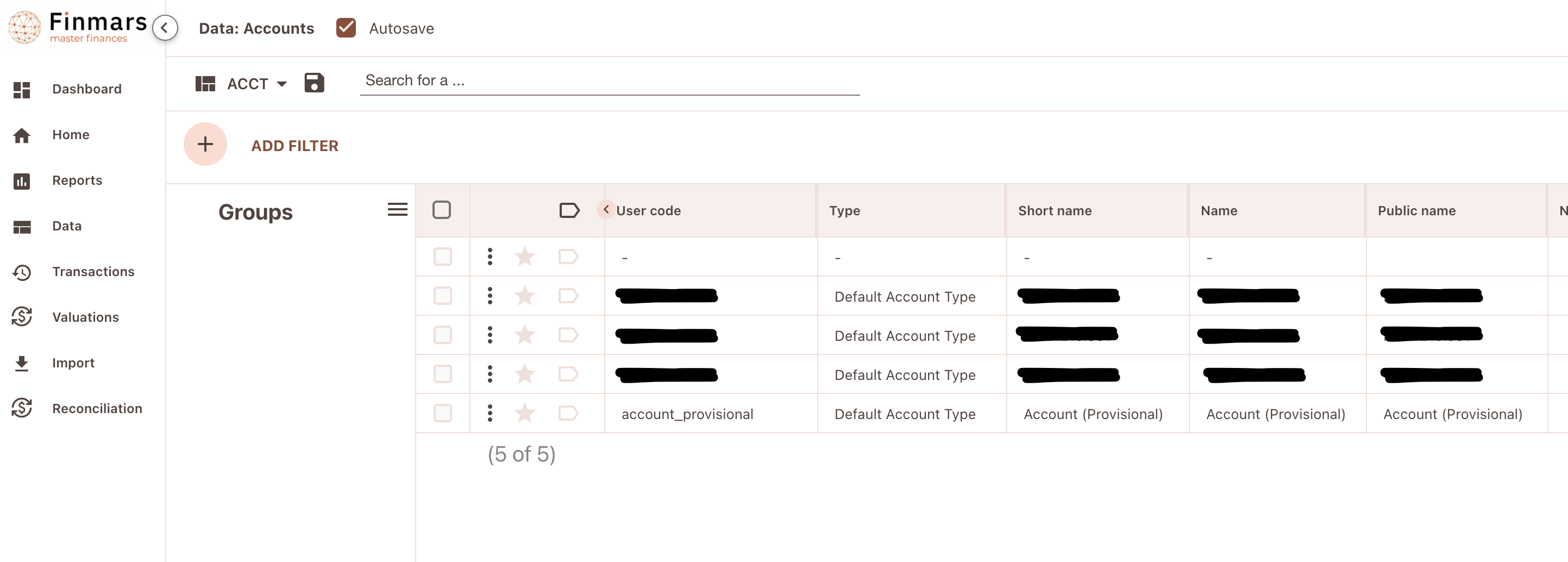Open Valuations currency icon

22,317
